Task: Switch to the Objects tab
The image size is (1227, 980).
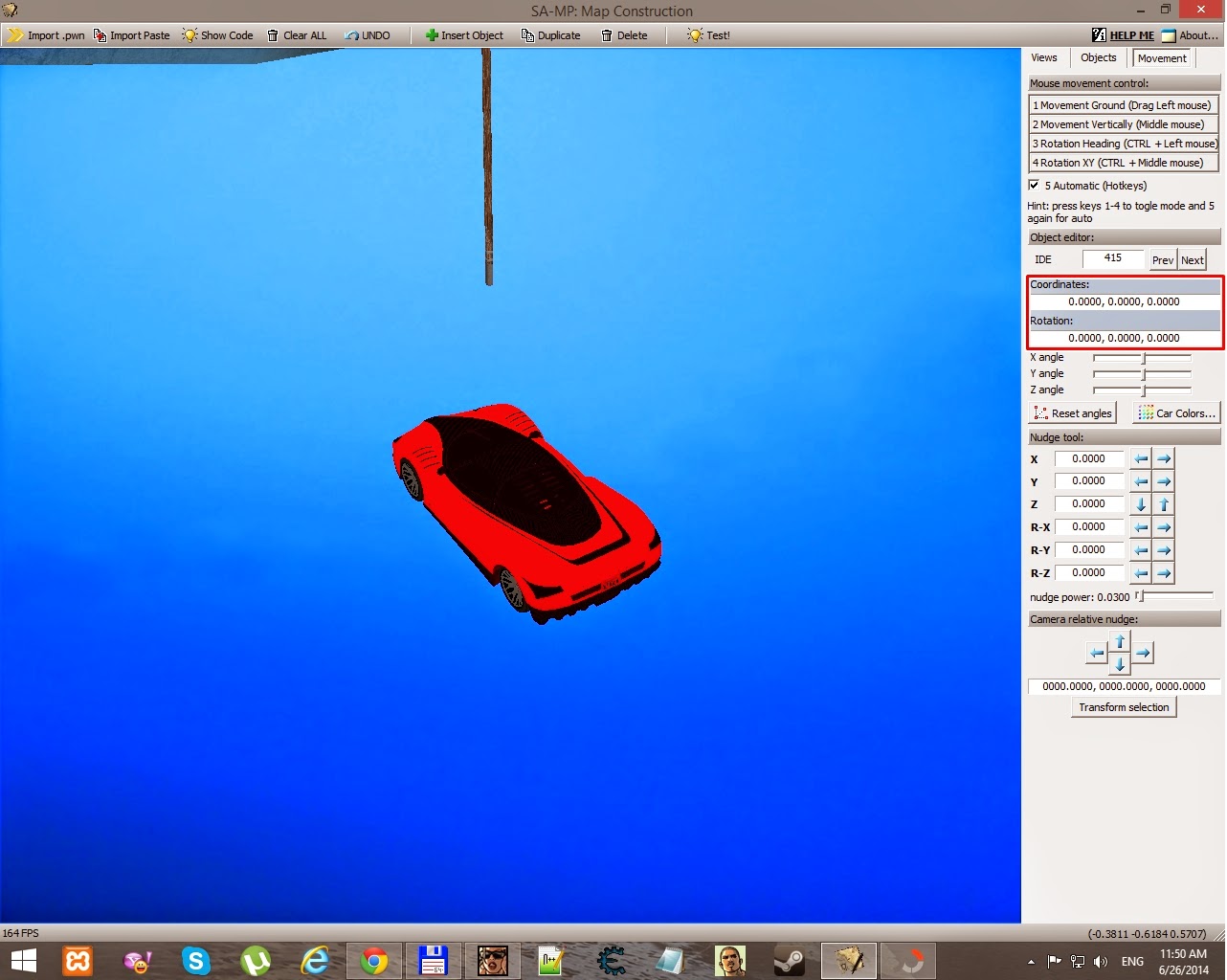Action: tap(1098, 58)
